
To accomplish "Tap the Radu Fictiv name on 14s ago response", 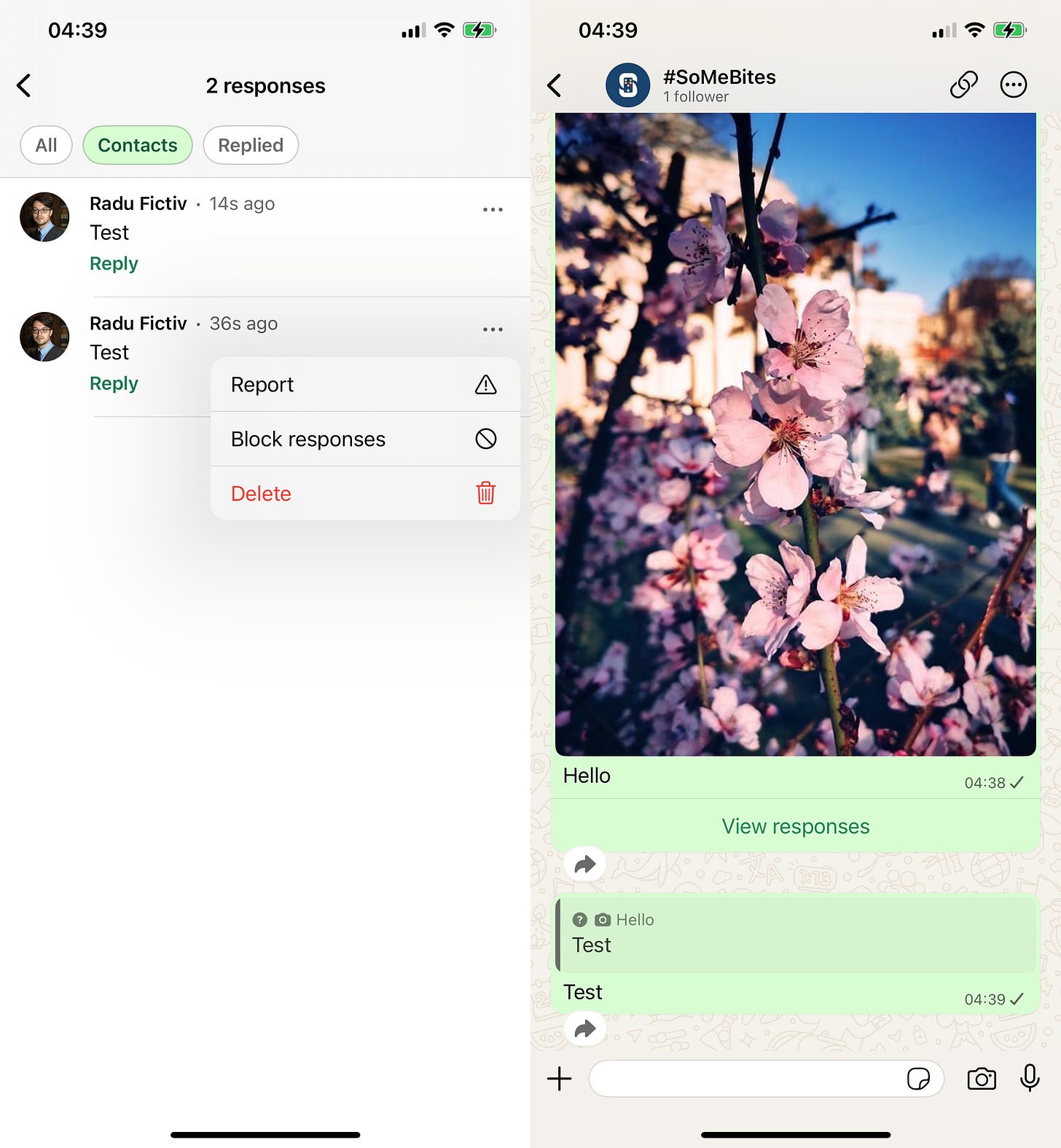I will point(138,203).
